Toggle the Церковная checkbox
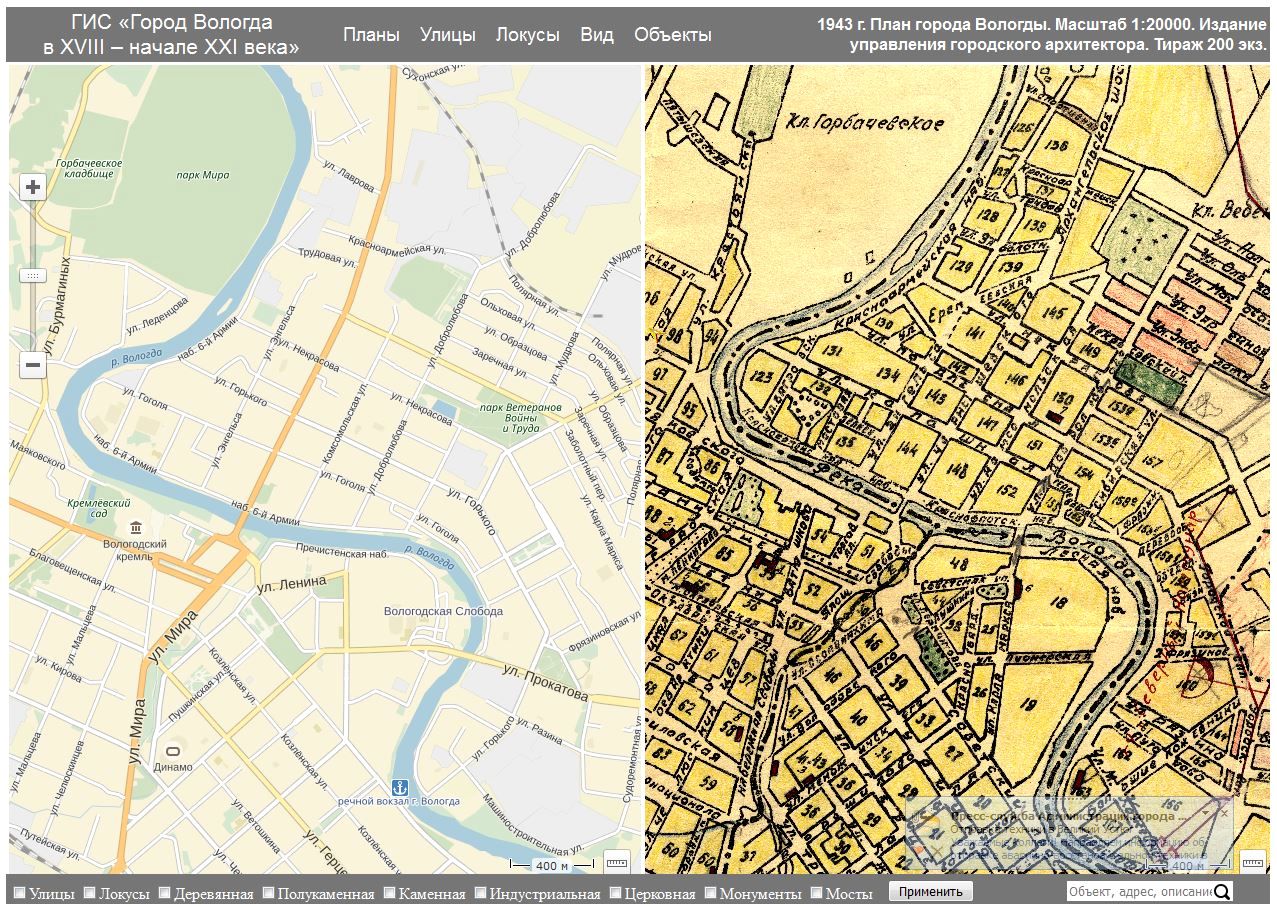This screenshot has height=909, width=1277. point(616,893)
